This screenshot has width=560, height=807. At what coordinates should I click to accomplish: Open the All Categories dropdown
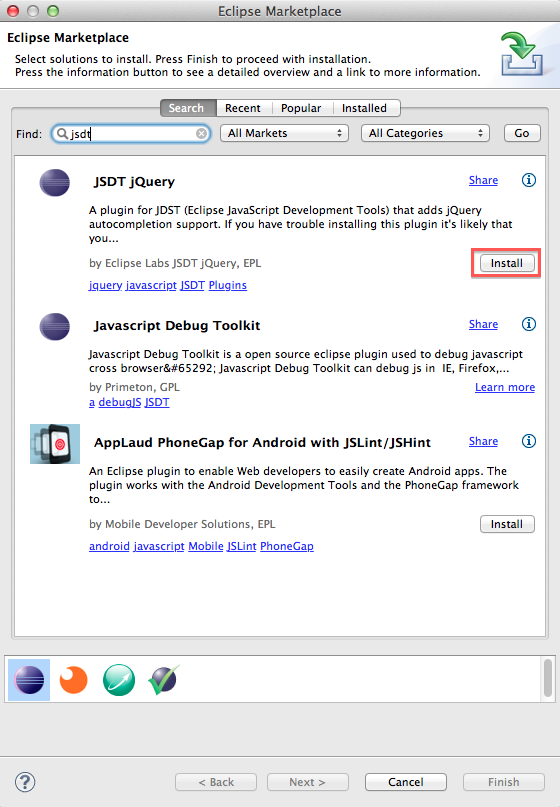point(425,133)
